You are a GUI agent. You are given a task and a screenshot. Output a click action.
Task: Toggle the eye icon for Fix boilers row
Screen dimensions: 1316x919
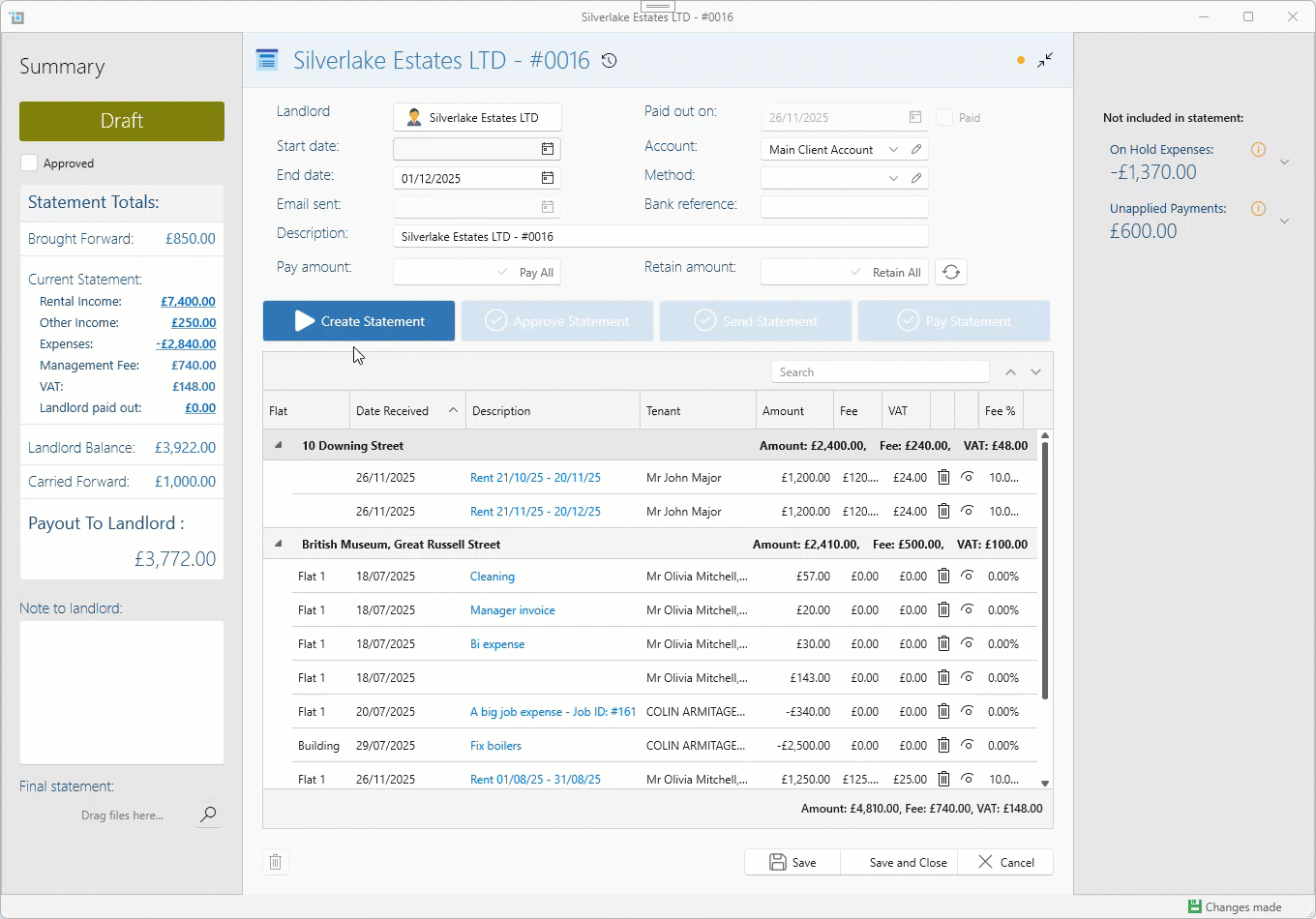(x=967, y=745)
